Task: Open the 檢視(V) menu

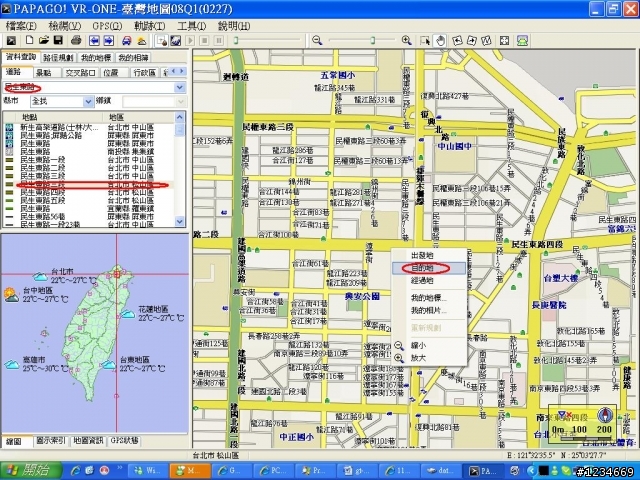Action: point(64,26)
